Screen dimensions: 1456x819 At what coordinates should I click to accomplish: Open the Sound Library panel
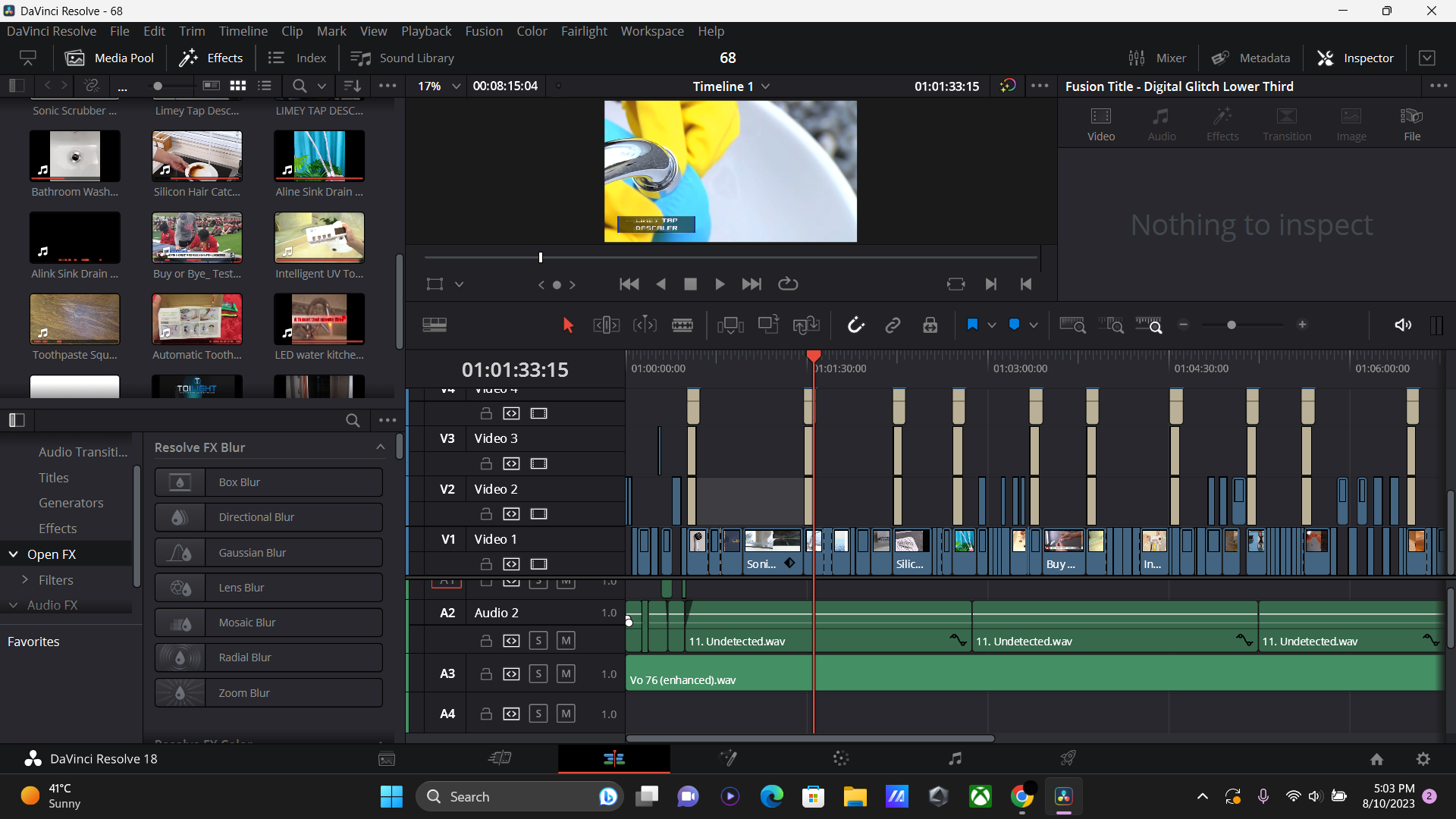click(402, 58)
